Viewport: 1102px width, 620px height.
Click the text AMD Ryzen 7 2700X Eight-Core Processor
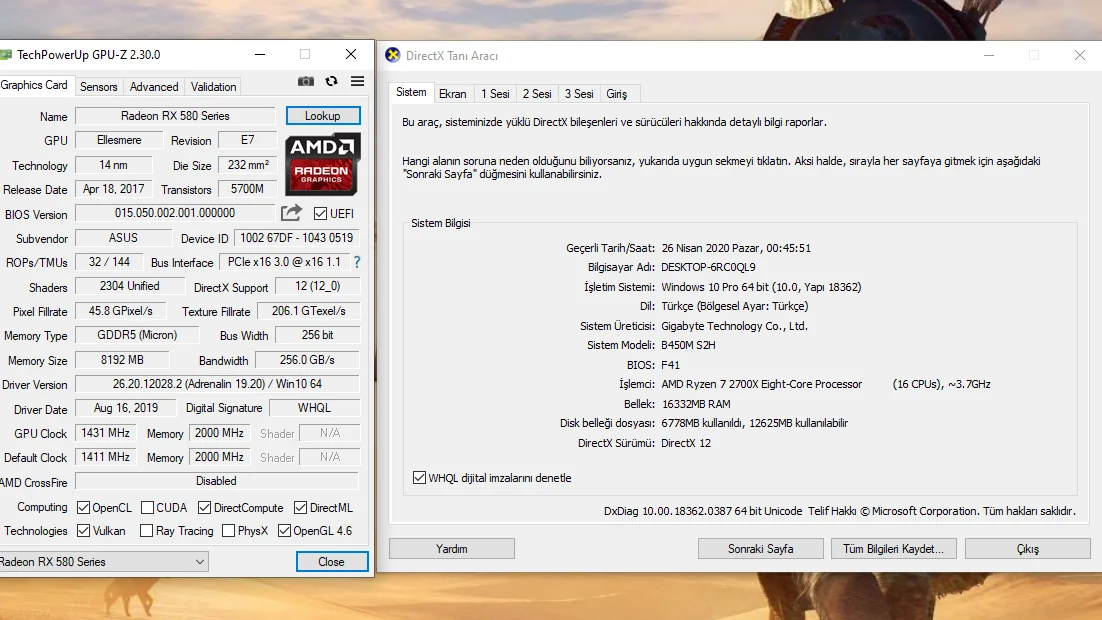tap(761, 385)
